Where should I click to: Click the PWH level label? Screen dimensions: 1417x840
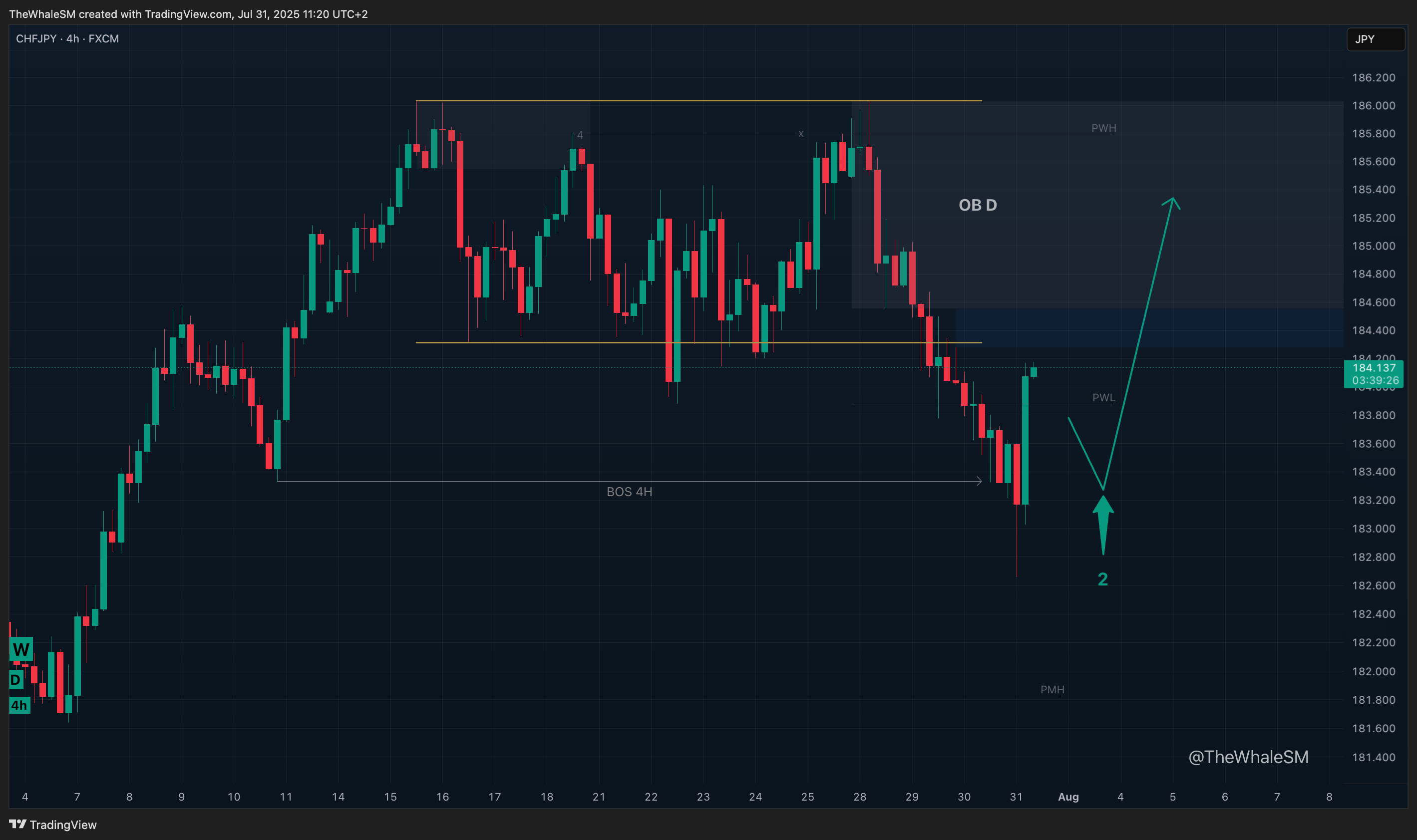click(1103, 128)
